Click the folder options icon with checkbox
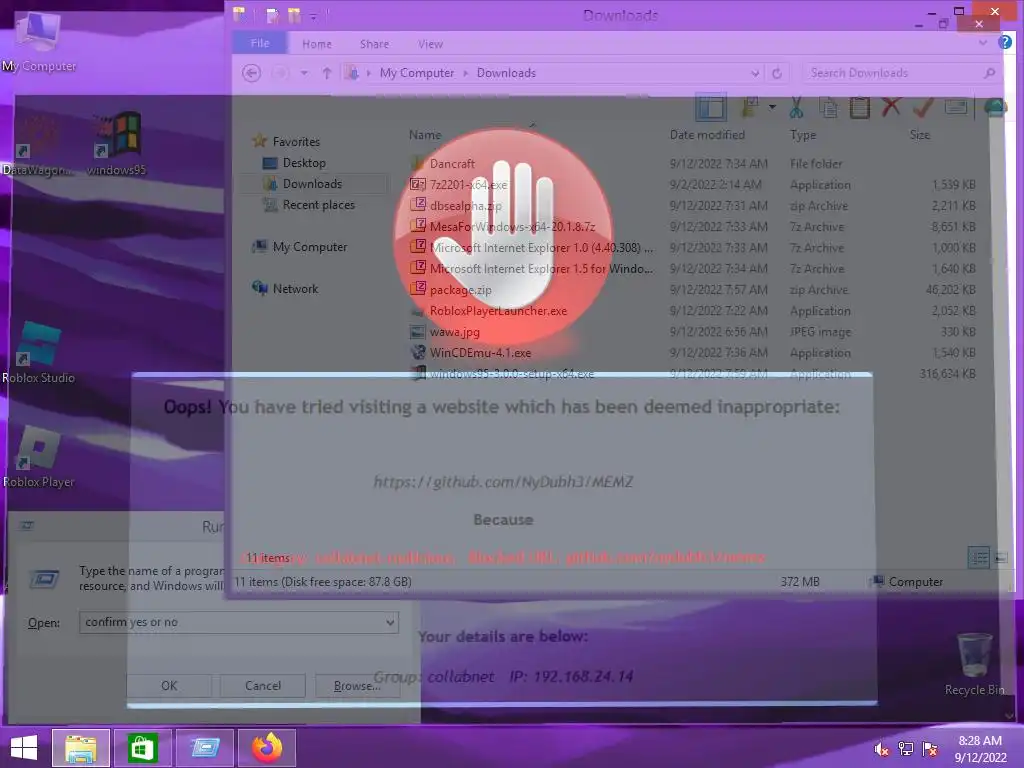Viewport: 1024px width, 768px height. point(749,106)
